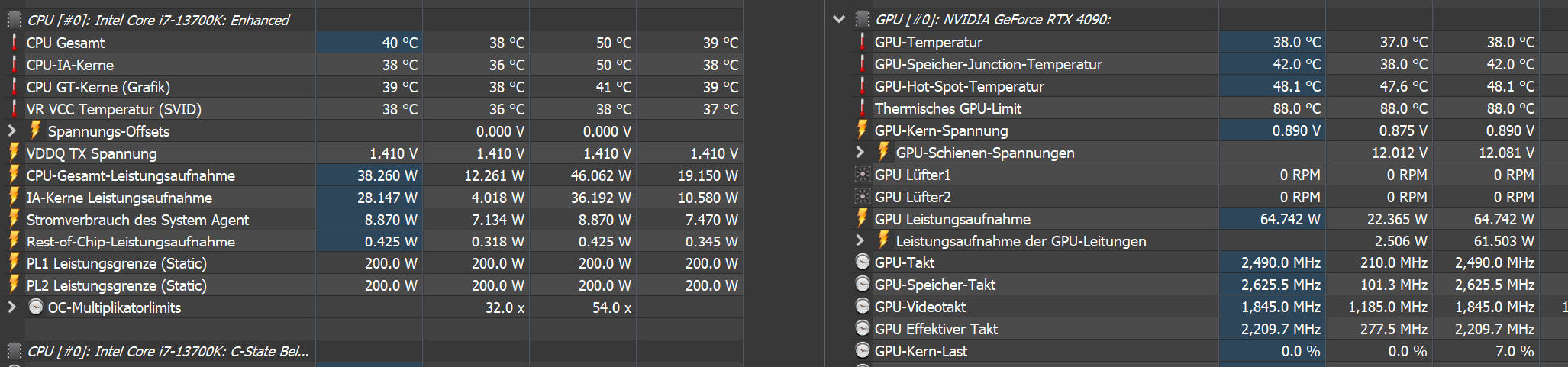This screenshot has height=367, width=1568.
Task: Select the CPU i7-13700K Enhanced header
Action: [x=373, y=20]
